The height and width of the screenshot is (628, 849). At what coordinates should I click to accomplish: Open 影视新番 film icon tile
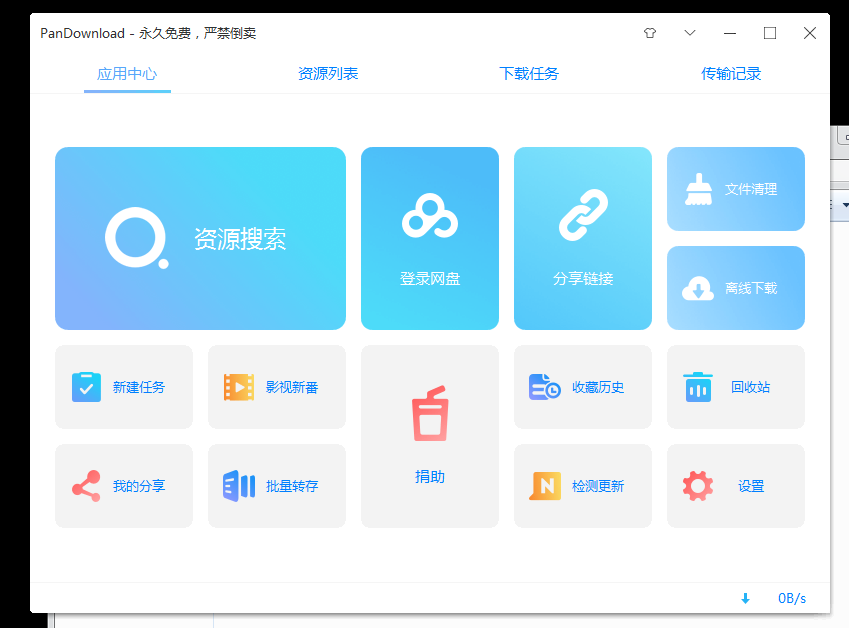239,387
